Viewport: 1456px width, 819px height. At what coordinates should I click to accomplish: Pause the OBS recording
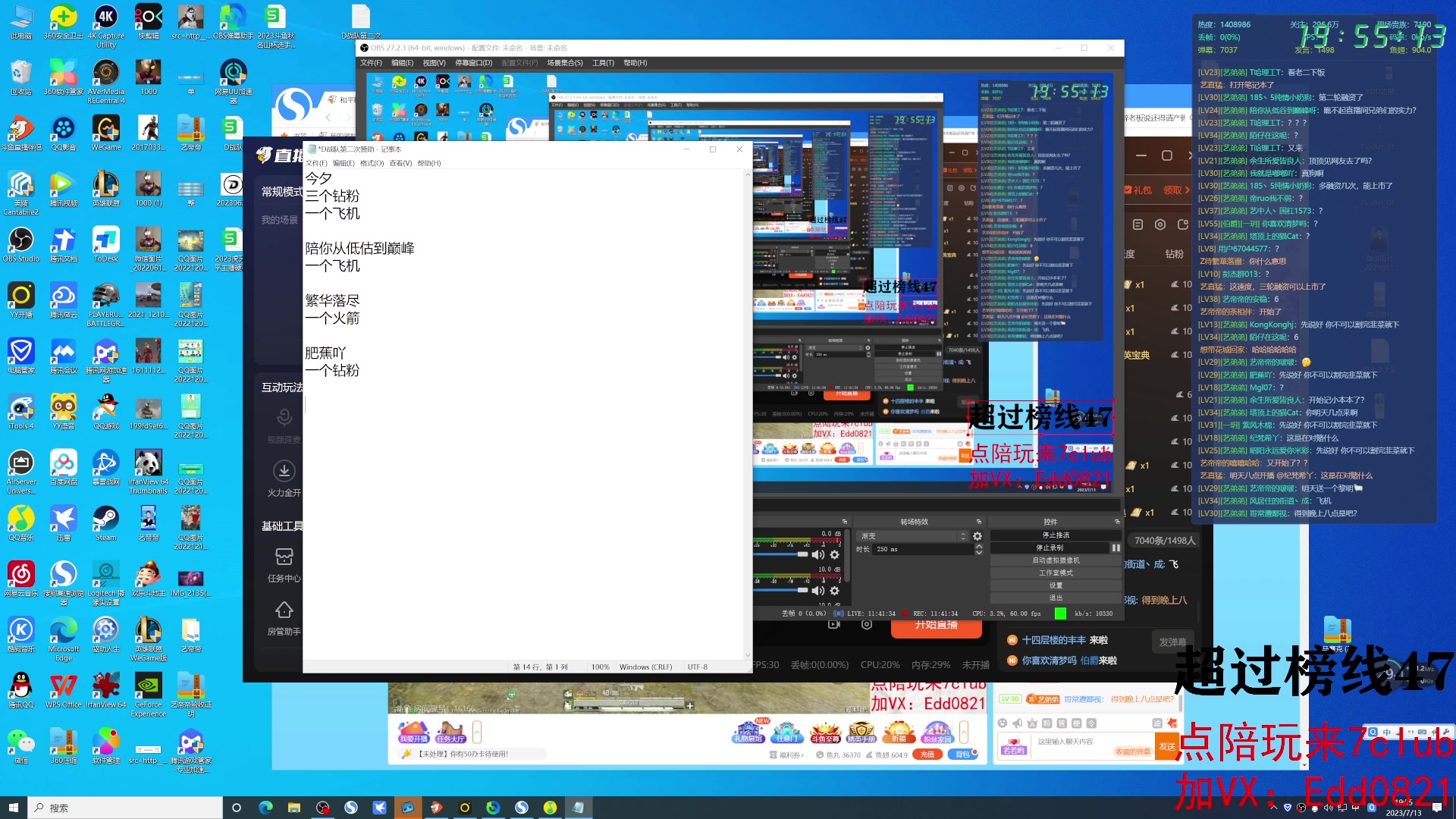point(1116,548)
